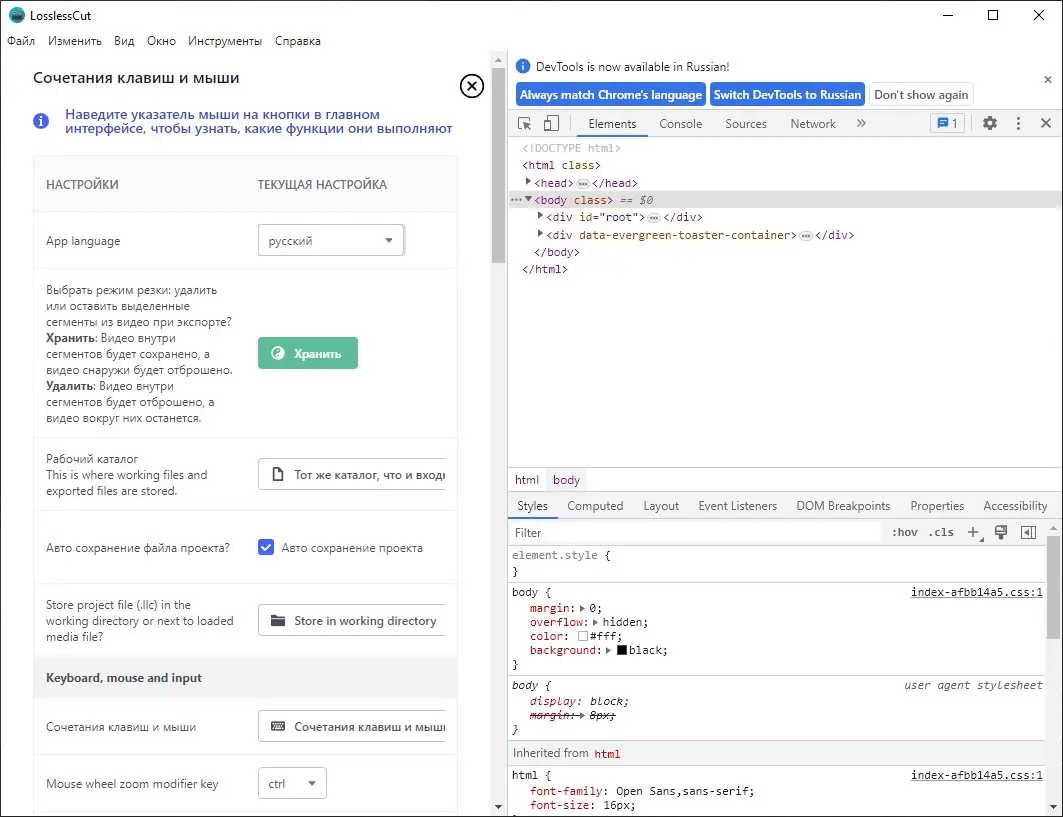Click the new style rule plus icon

tap(973, 533)
